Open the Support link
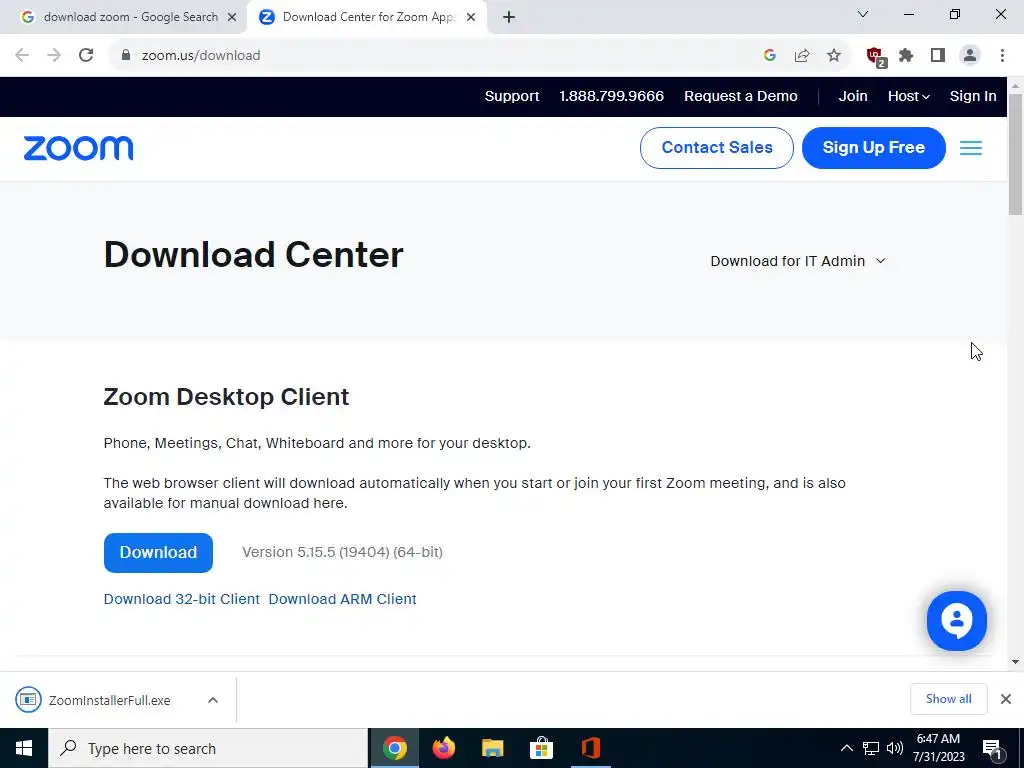The image size is (1024, 768). [x=512, y=96]
